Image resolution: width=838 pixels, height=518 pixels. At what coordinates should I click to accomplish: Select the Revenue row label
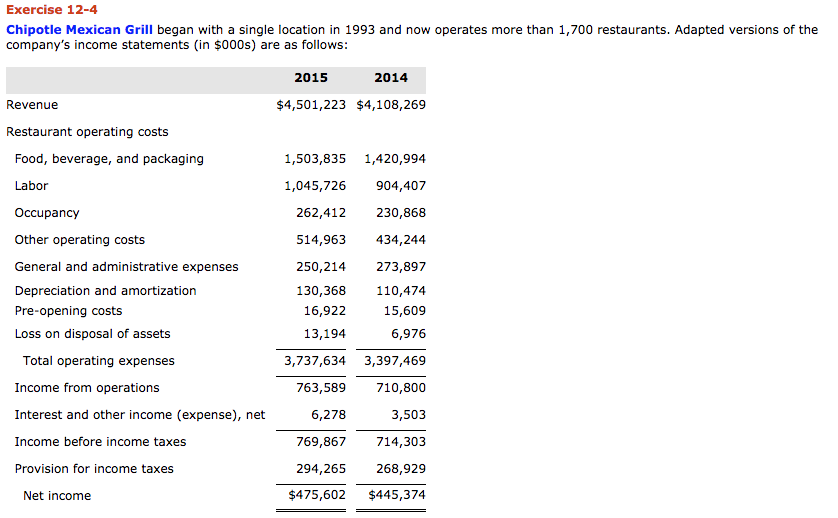(32, 105)
